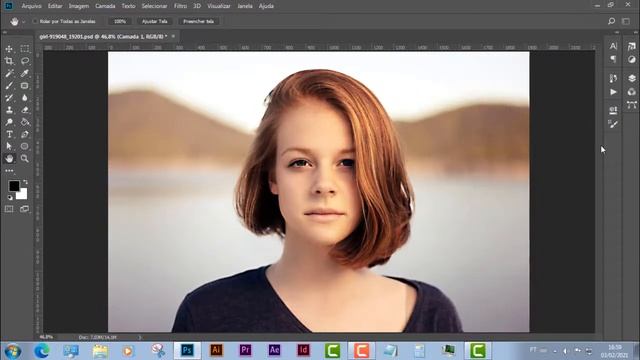
Task: Expand the left toolbox double-arrow
Action: click(4, 32)
